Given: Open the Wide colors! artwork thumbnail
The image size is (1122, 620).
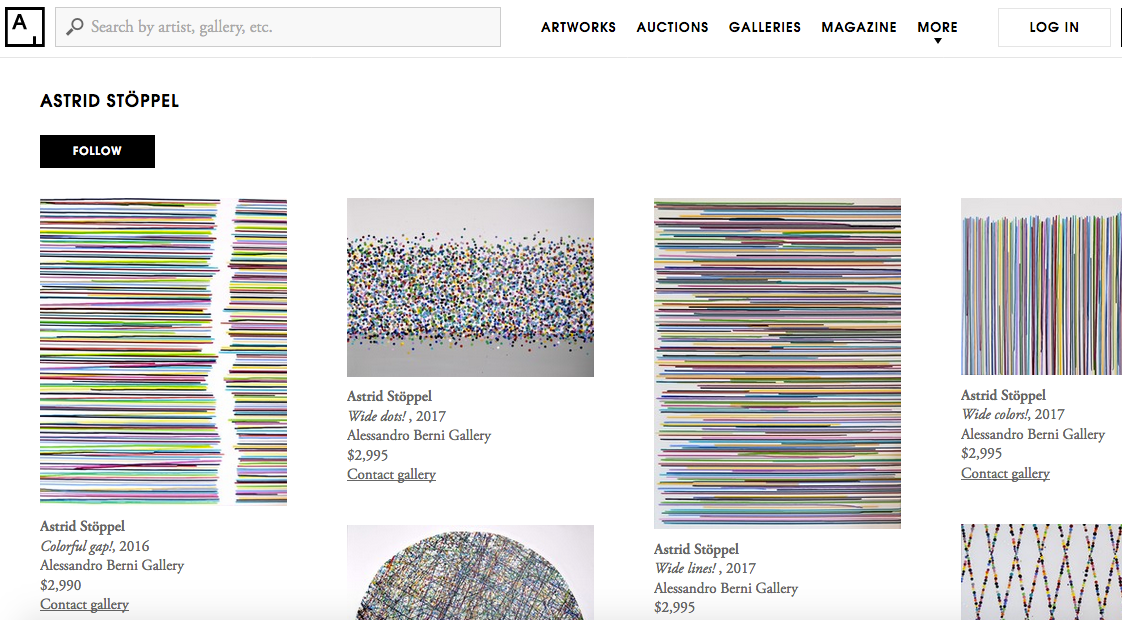Looking at the screenshot, I should tap(1041, 286).
